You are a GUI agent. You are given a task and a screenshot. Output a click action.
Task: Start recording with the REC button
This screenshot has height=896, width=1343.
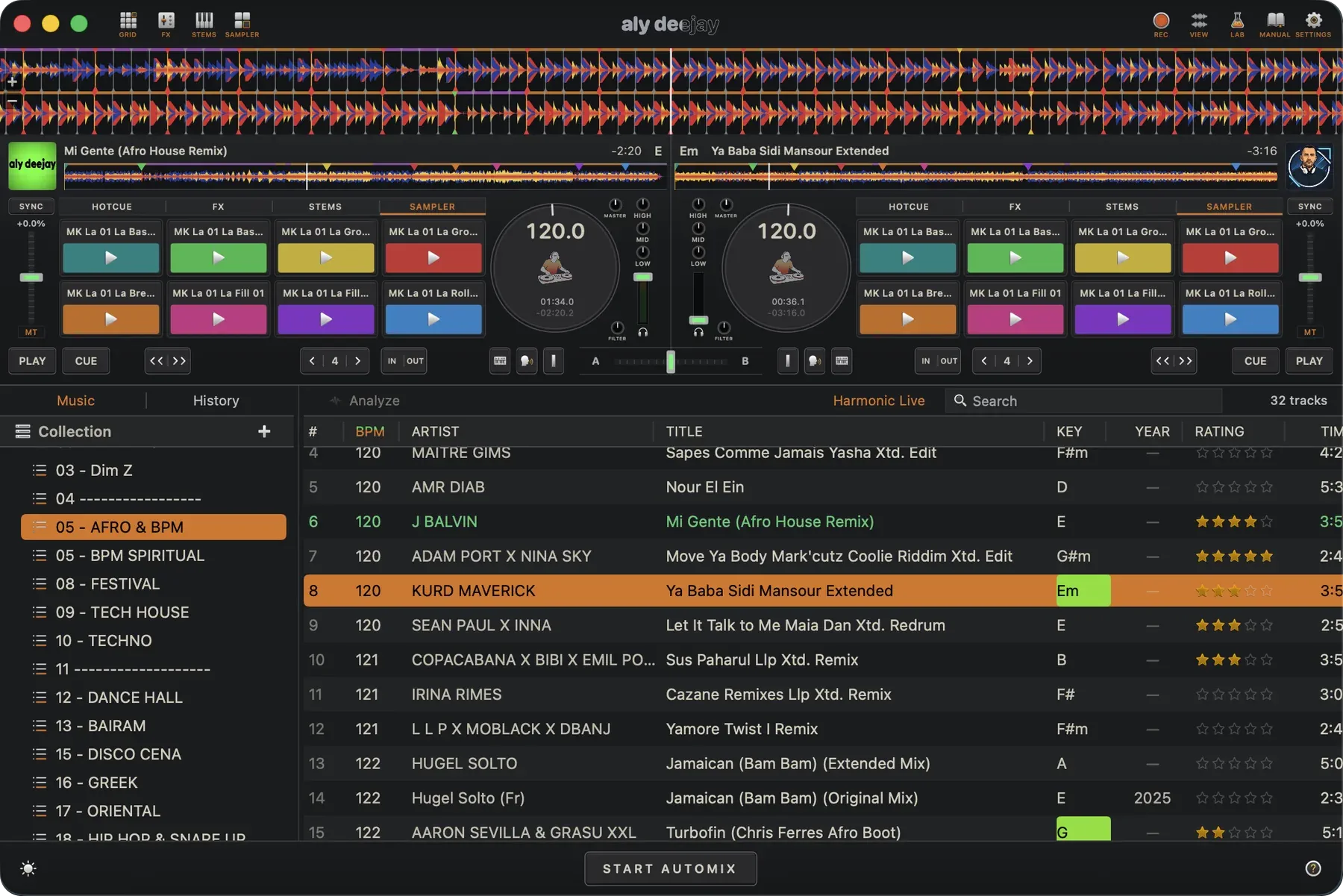click(1161, 24)
